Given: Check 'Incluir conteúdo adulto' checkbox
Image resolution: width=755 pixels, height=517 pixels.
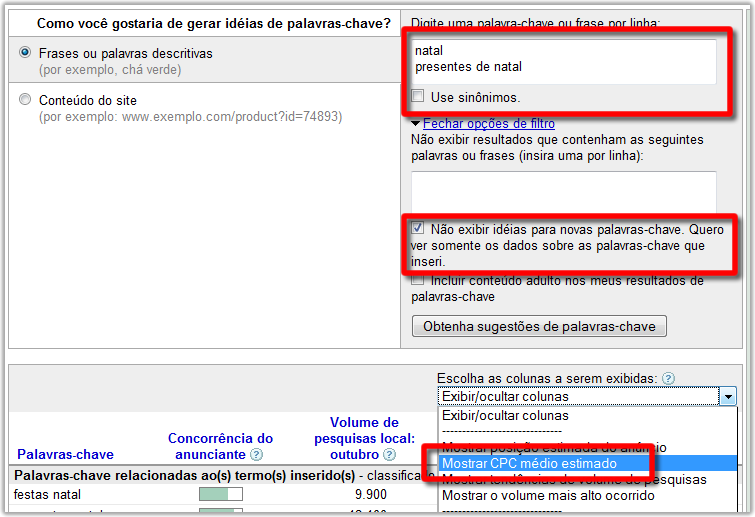Looking at the screenshot, I should point(418,281).
